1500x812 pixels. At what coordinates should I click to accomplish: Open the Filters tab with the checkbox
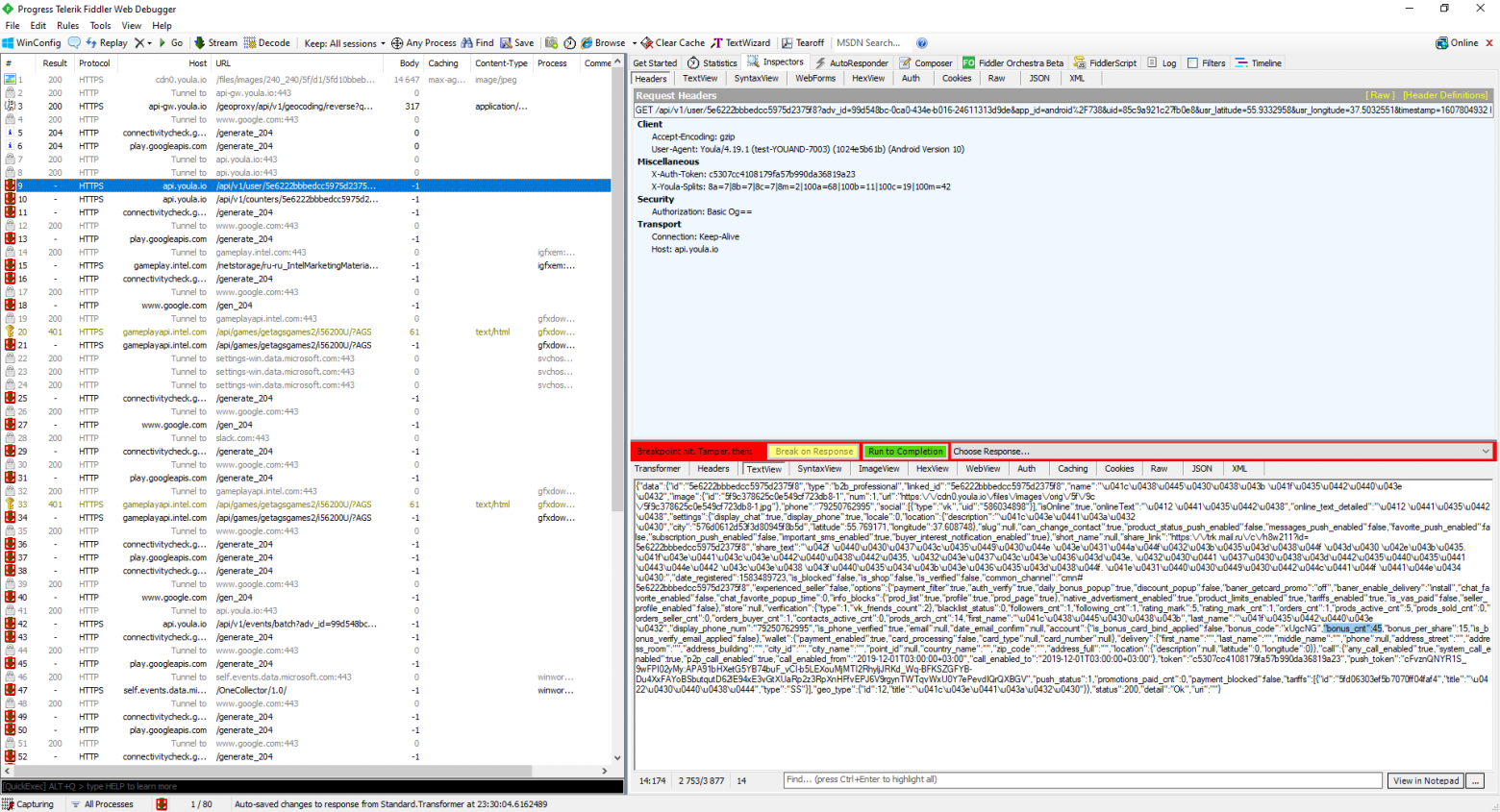tap(1207, 63)
